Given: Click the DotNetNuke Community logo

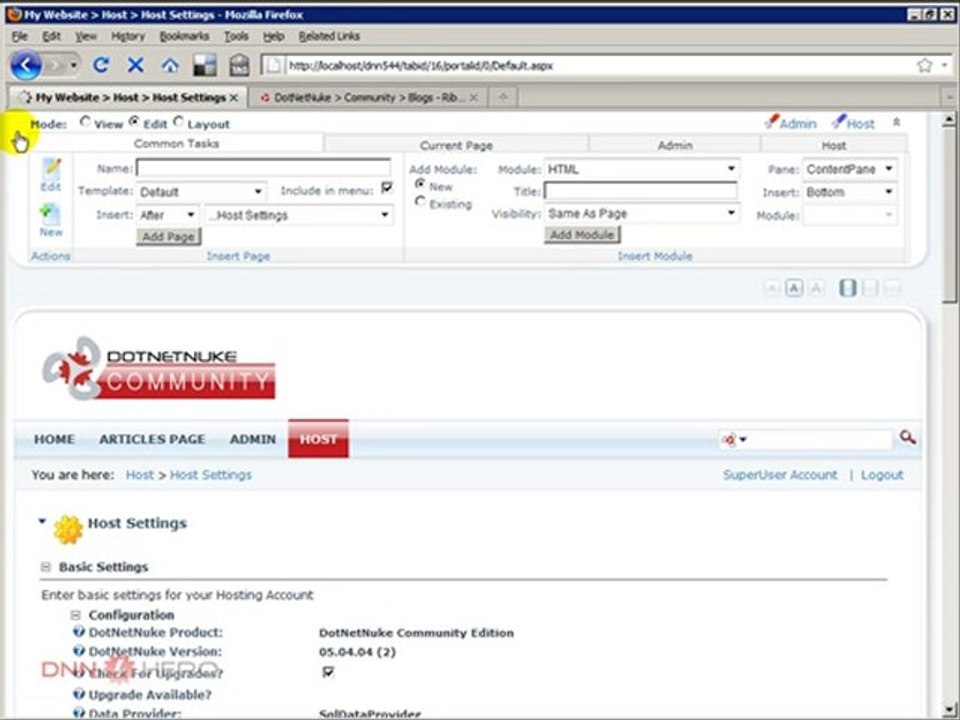Looking at the screenshot, I should pyautogui.click(x=159, y=369).
